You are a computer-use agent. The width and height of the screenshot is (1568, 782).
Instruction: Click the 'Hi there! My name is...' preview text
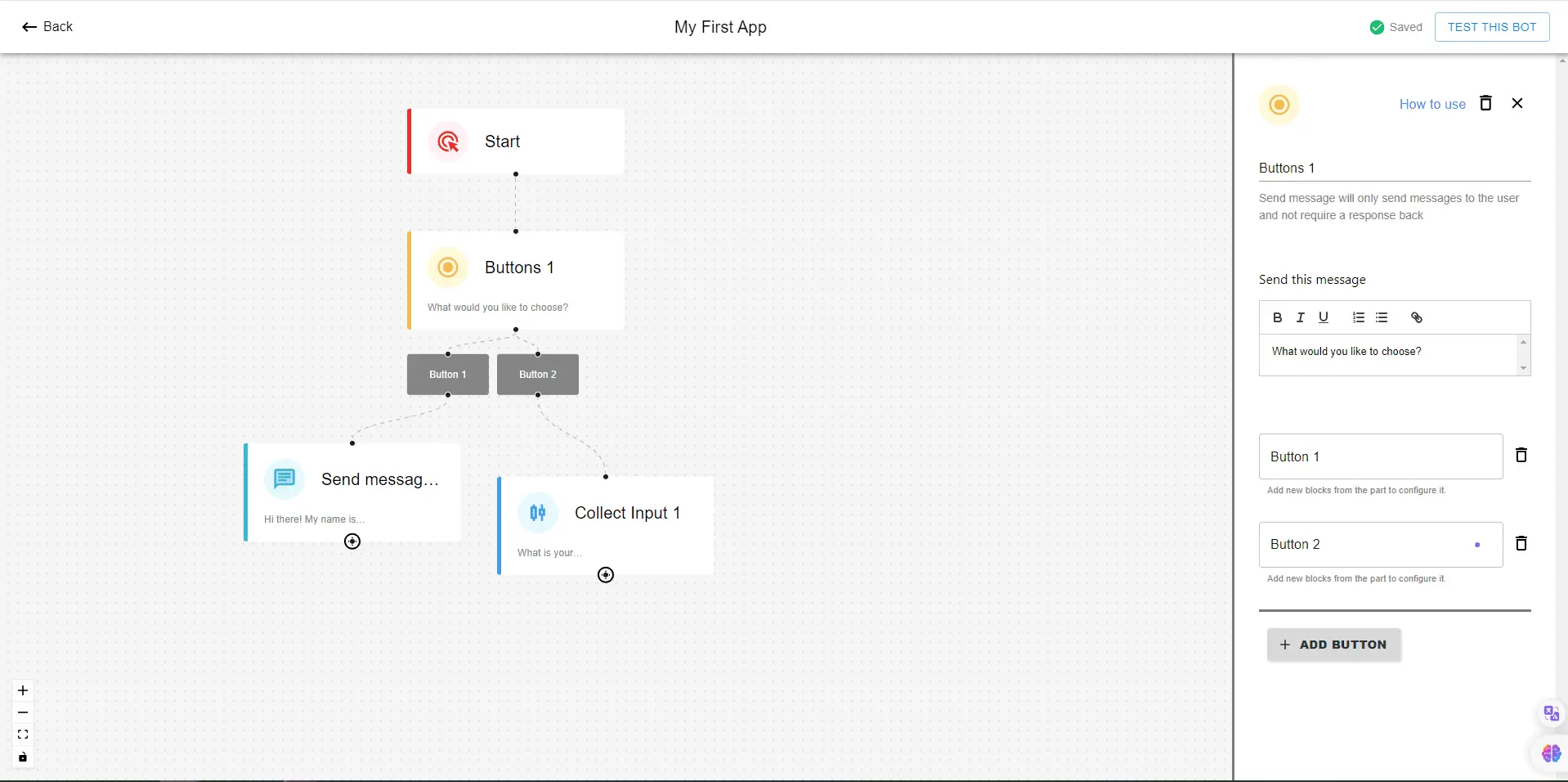coord(314,519)
